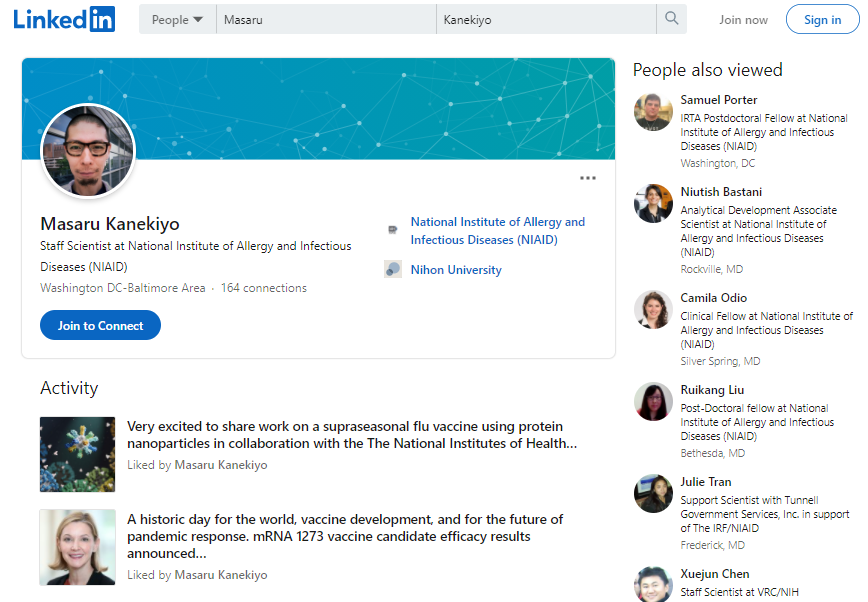
Task: Open the Nihon University link
Action: click(456, 270)
